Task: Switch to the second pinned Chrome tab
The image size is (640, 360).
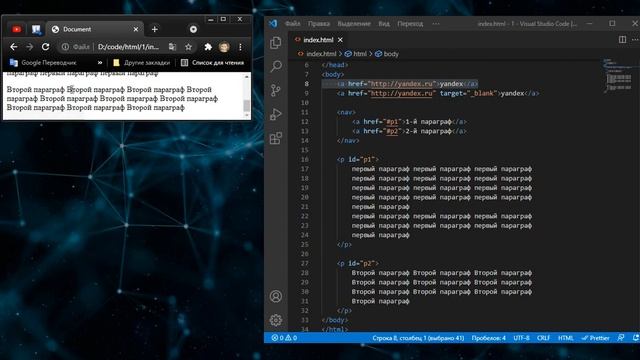Action: point(36,29)
